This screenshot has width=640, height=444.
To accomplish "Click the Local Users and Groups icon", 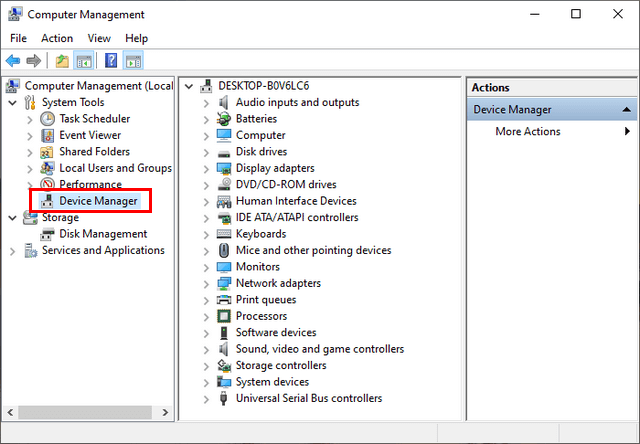I will pyautogui.click(x=47, y=168).
